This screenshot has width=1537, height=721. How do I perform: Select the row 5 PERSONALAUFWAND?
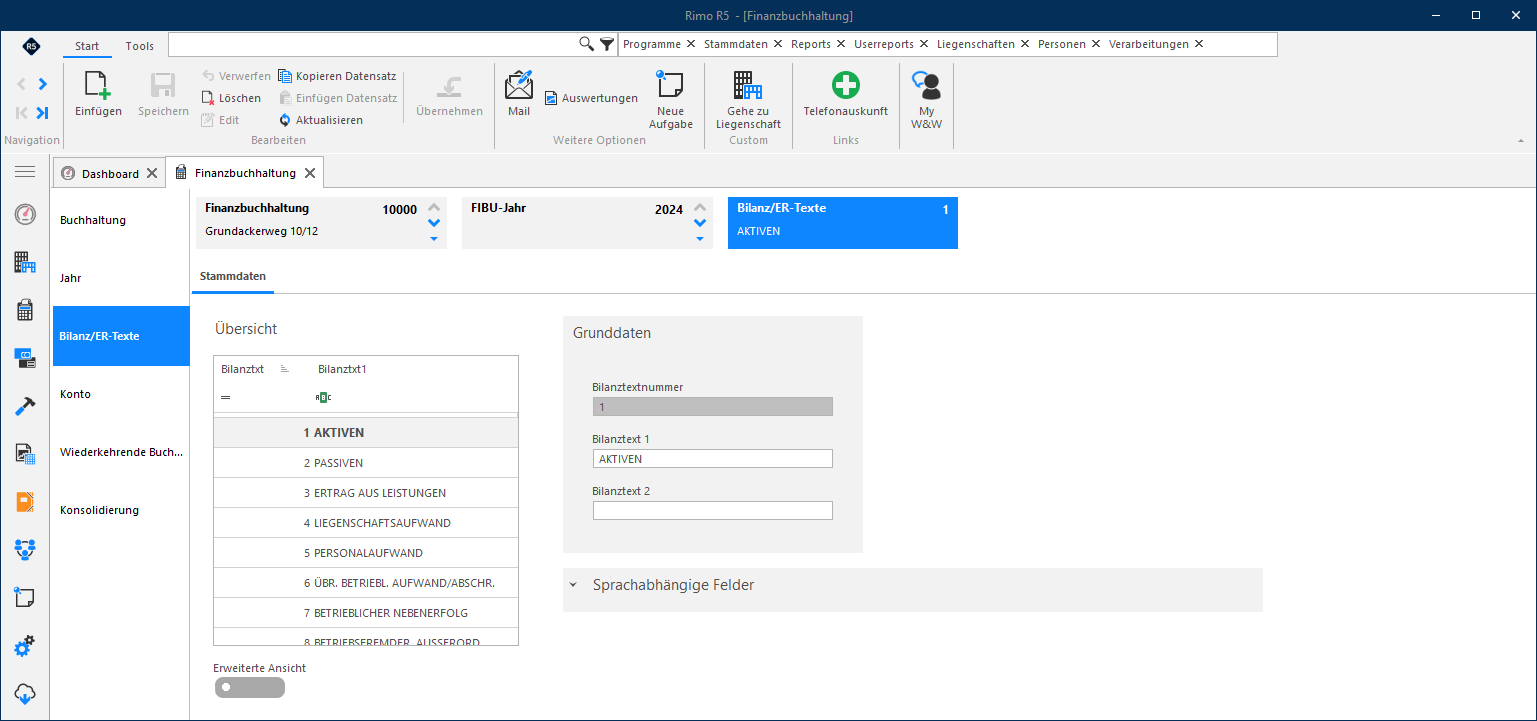pos(366,553)
